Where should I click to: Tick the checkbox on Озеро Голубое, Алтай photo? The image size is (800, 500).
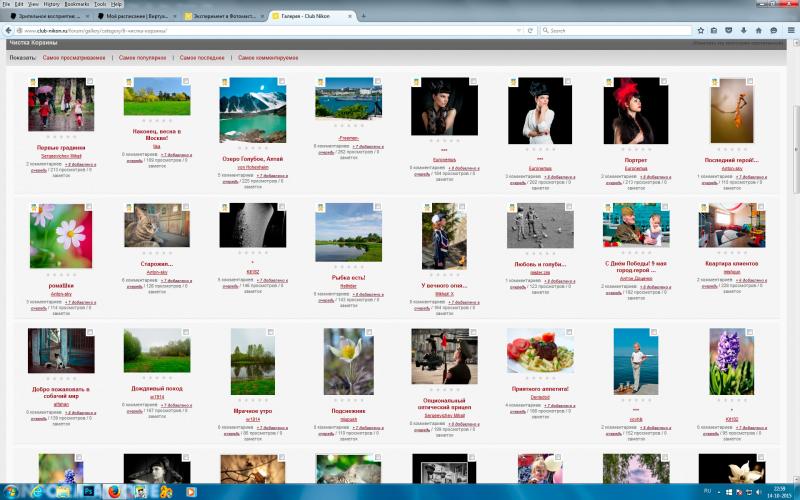[x=282, y=81]
